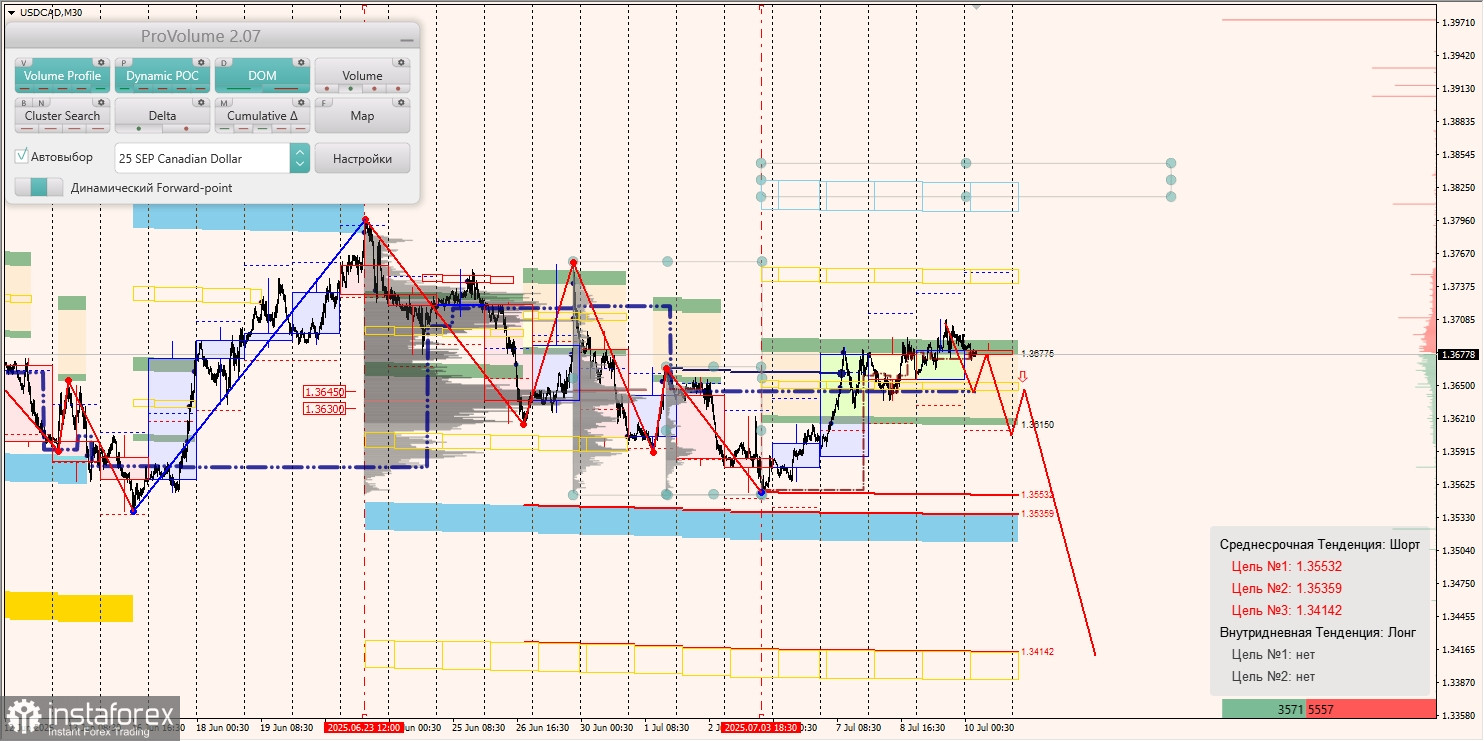Viewport: 1484px width, 741px height.
Task: Open Delta gear settings
Action: point(201,102)
